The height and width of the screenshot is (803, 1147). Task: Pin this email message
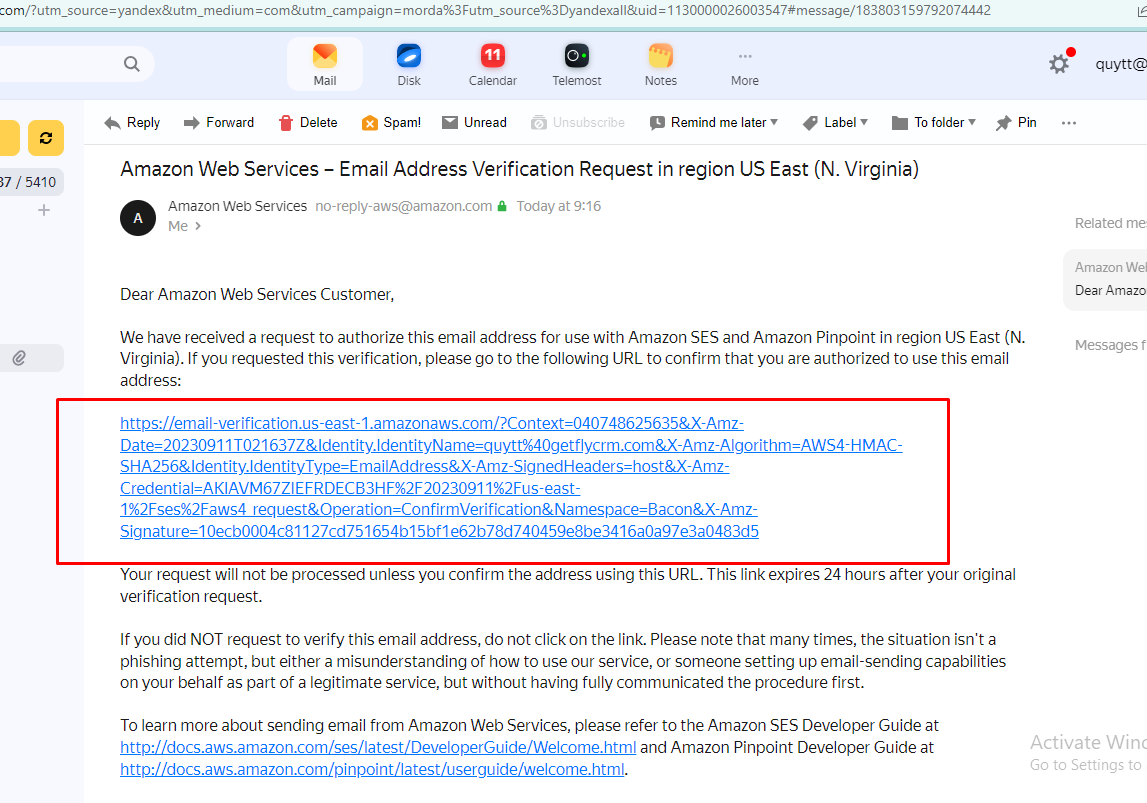1016,122
